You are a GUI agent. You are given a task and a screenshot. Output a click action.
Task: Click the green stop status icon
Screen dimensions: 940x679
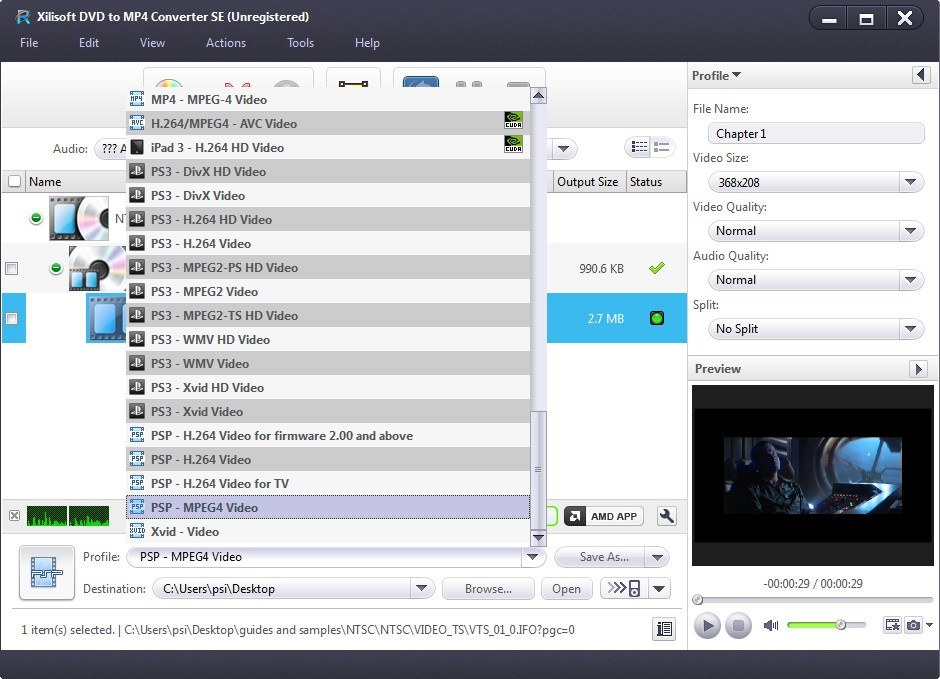656,318
